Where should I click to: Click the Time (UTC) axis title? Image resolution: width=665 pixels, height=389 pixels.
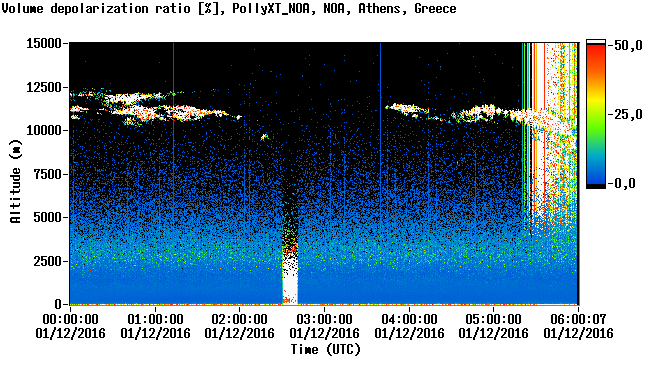[x=325, y=350]
